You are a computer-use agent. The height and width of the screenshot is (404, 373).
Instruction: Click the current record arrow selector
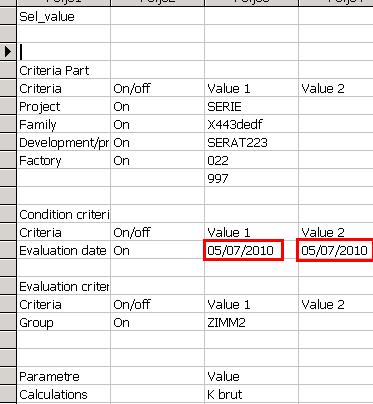(8, 52)
